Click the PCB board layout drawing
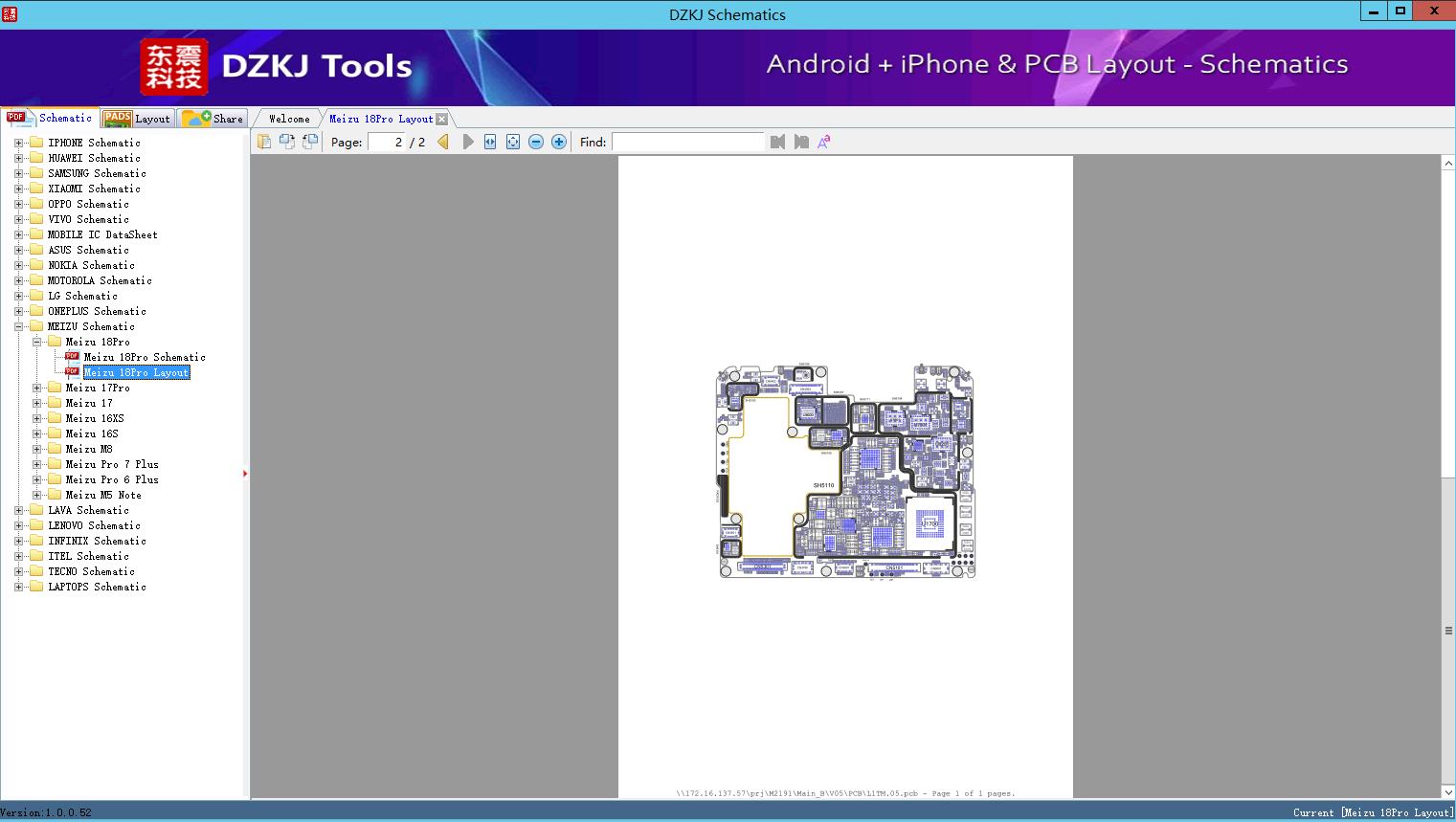Image resolution: width=1456 pixels, height=822 pixels. tap(845, 470)
